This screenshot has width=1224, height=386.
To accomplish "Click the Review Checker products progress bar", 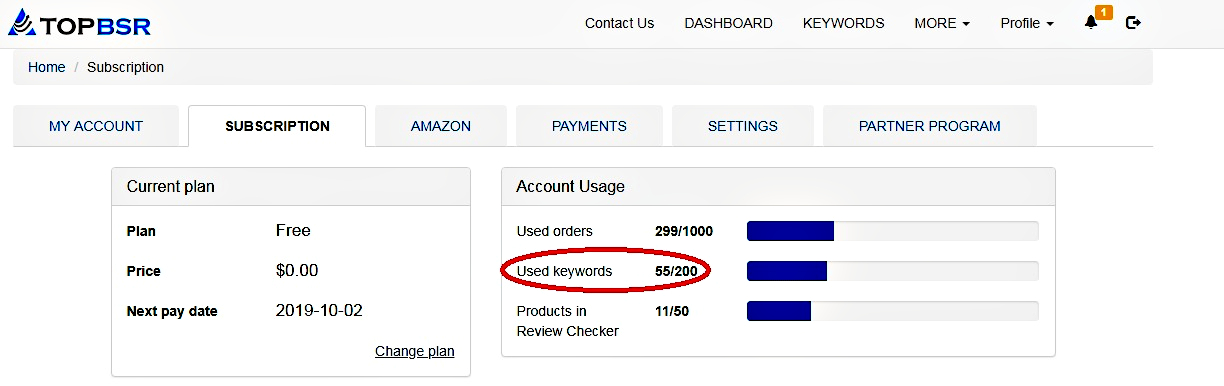I will pos(893,311).
